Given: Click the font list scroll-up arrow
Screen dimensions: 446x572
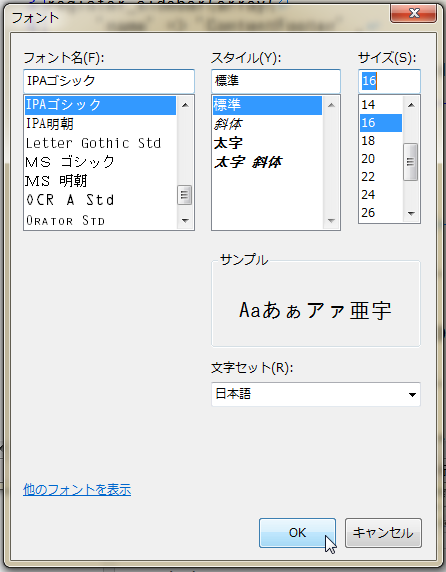Looking at the screenshot, I should 185,105.
